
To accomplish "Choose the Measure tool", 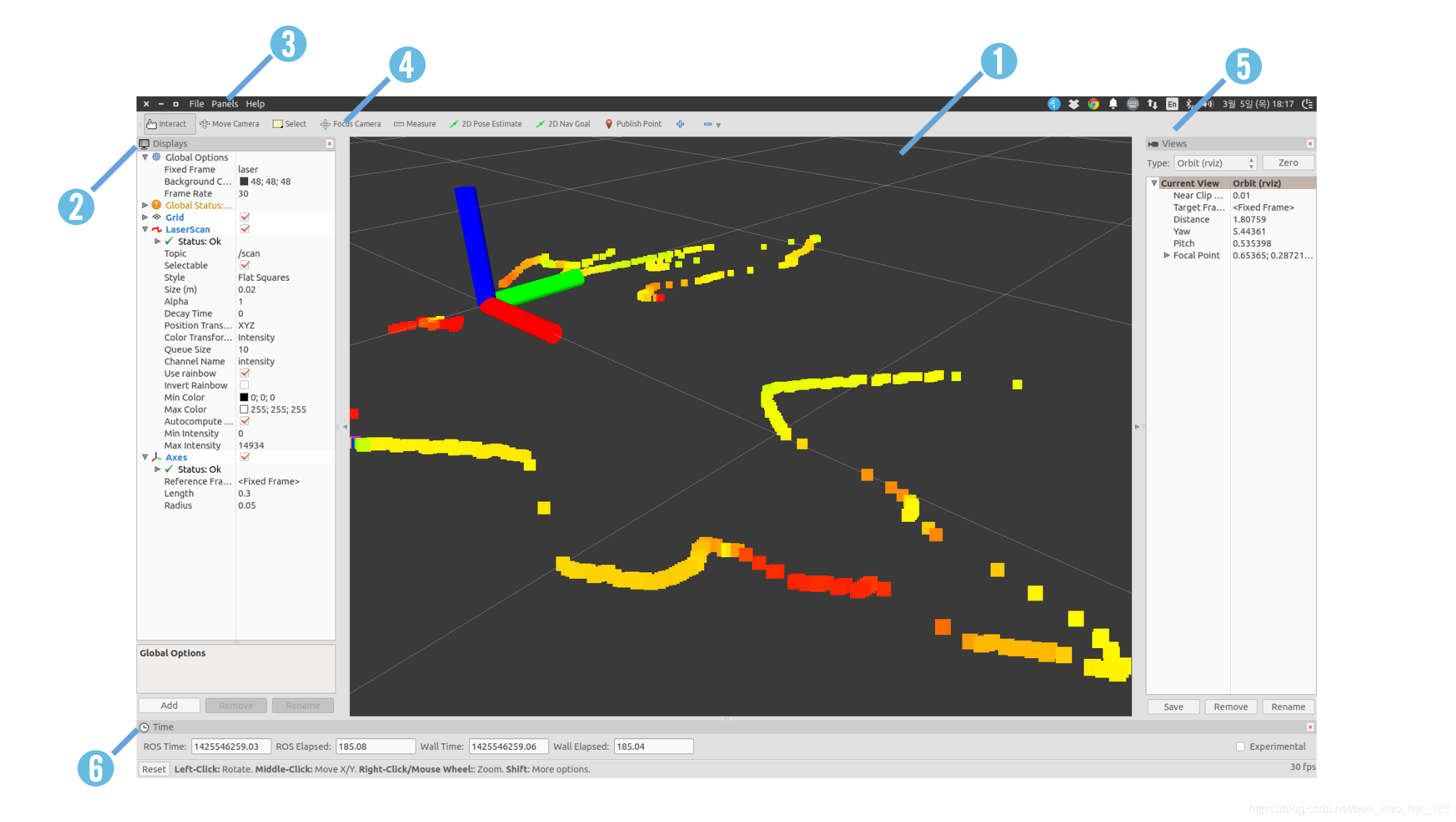I will point(415,124).
